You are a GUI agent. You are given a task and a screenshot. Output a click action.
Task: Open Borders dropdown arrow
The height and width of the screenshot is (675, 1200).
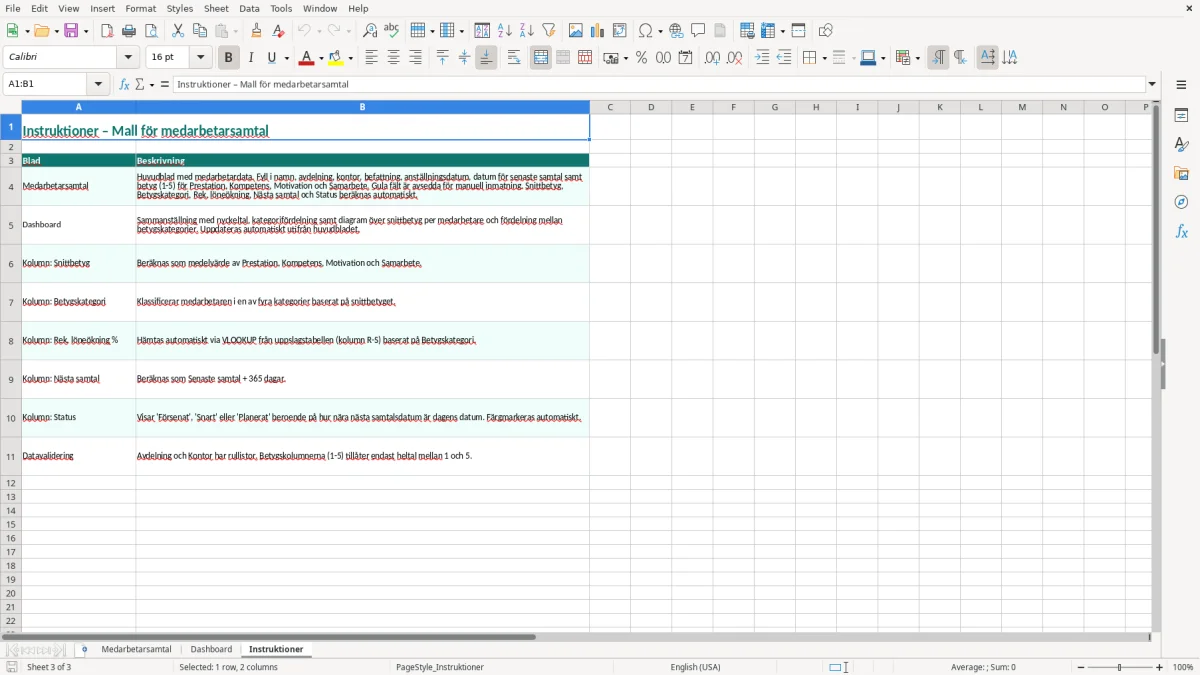[823, 58]
